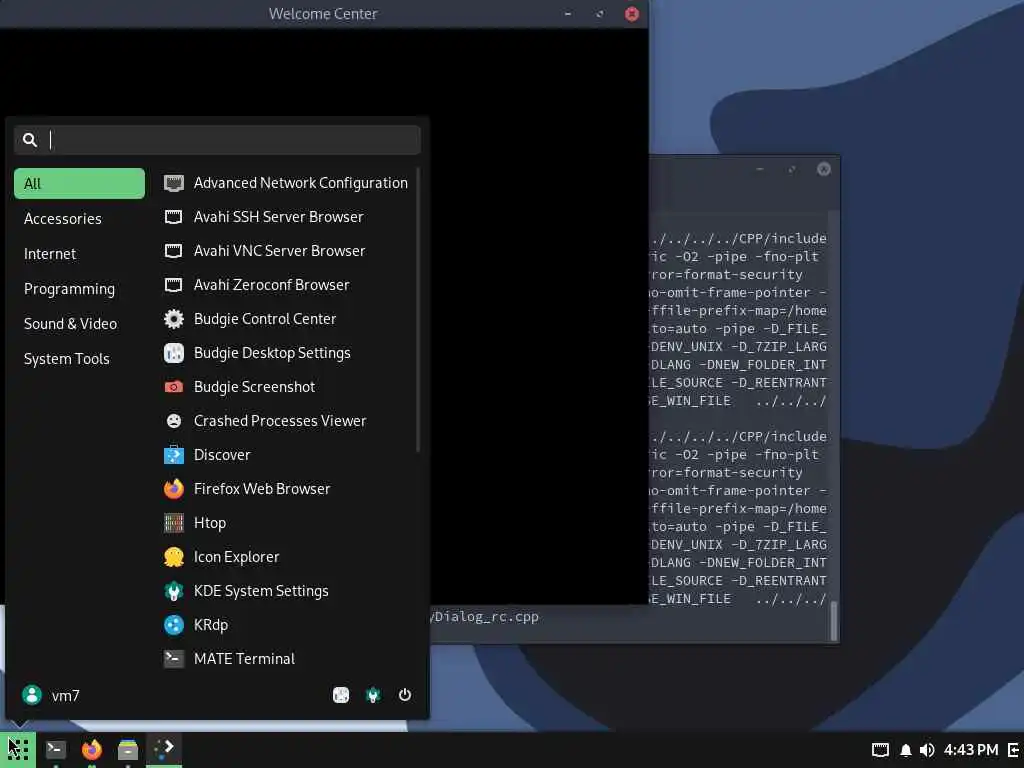This screenshot has width=1024, height=768.
Task: Click the terminal window's vertical scrollbar
Action: (x=833, y=620)
